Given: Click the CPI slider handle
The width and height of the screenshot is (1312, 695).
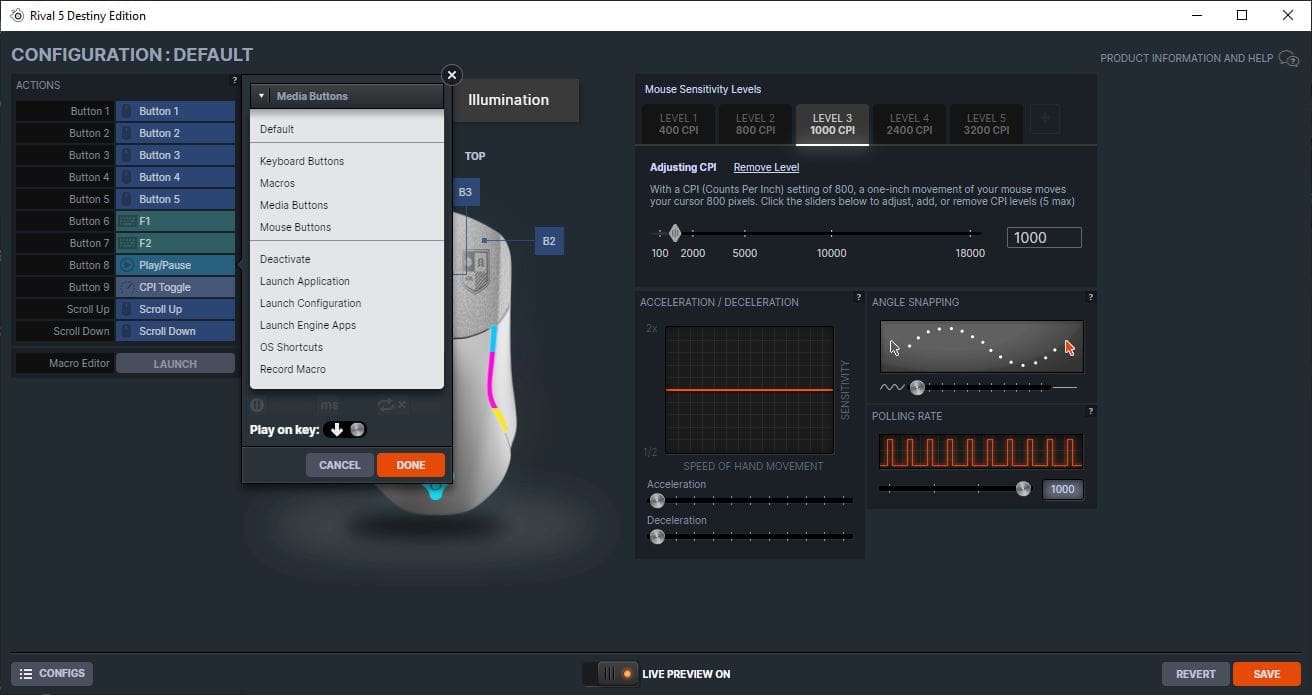Looking at the screenshot, I should (x=675, y=233).
